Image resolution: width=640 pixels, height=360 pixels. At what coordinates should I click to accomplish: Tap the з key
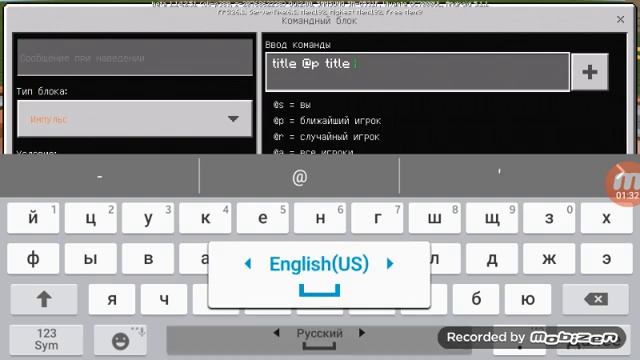(549, 218)
